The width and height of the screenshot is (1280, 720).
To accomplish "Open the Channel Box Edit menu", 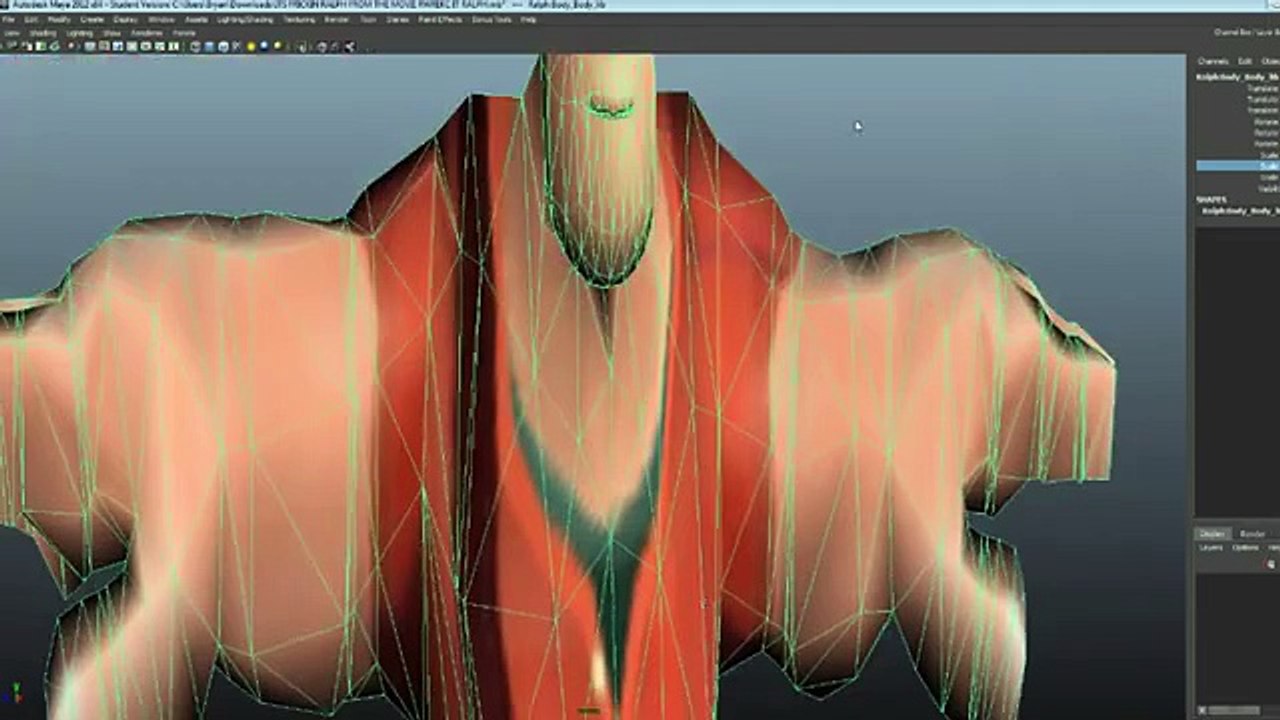I will click(1245, 61).
